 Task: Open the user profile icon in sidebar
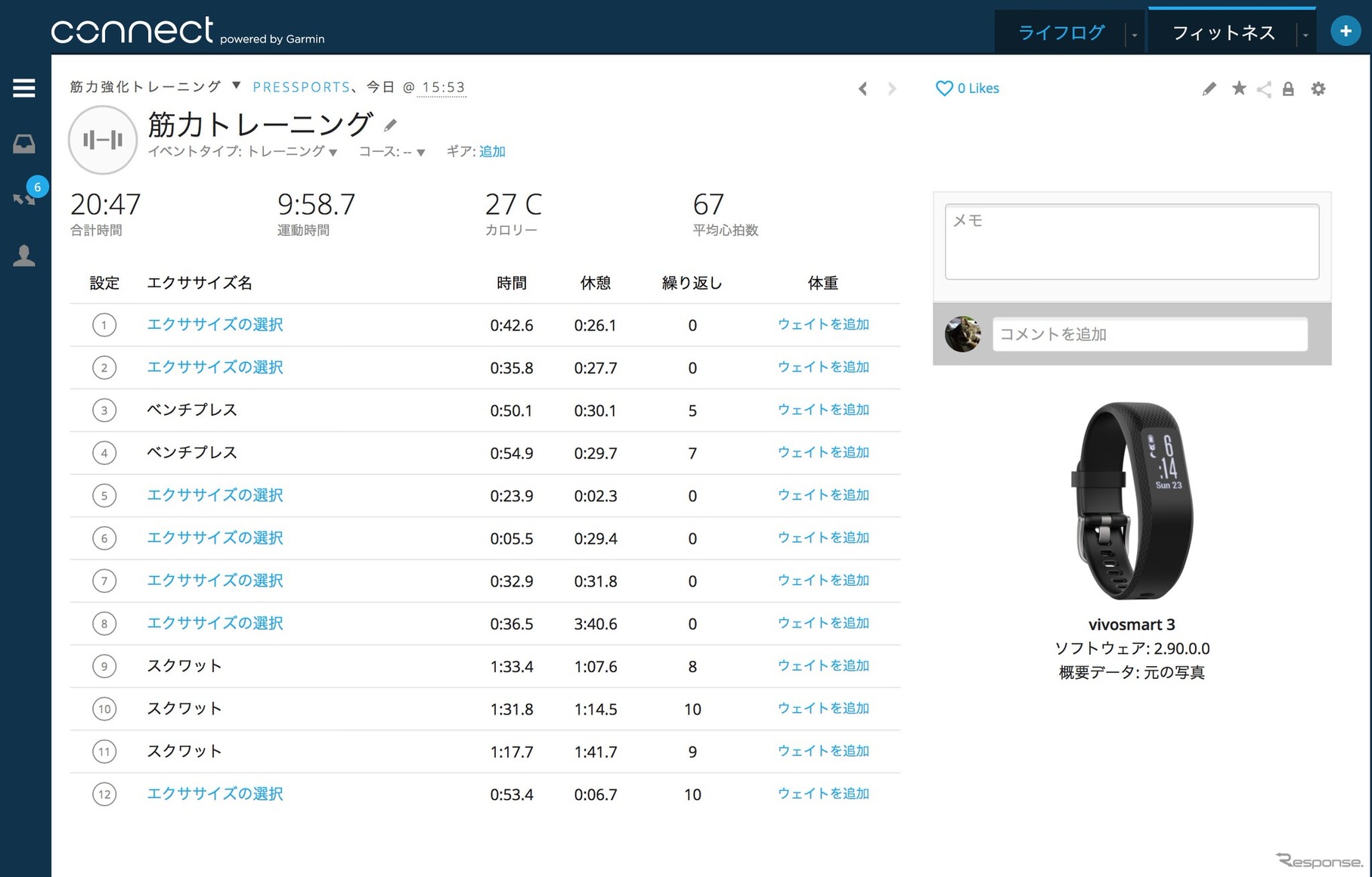click(x=24, y=256)
